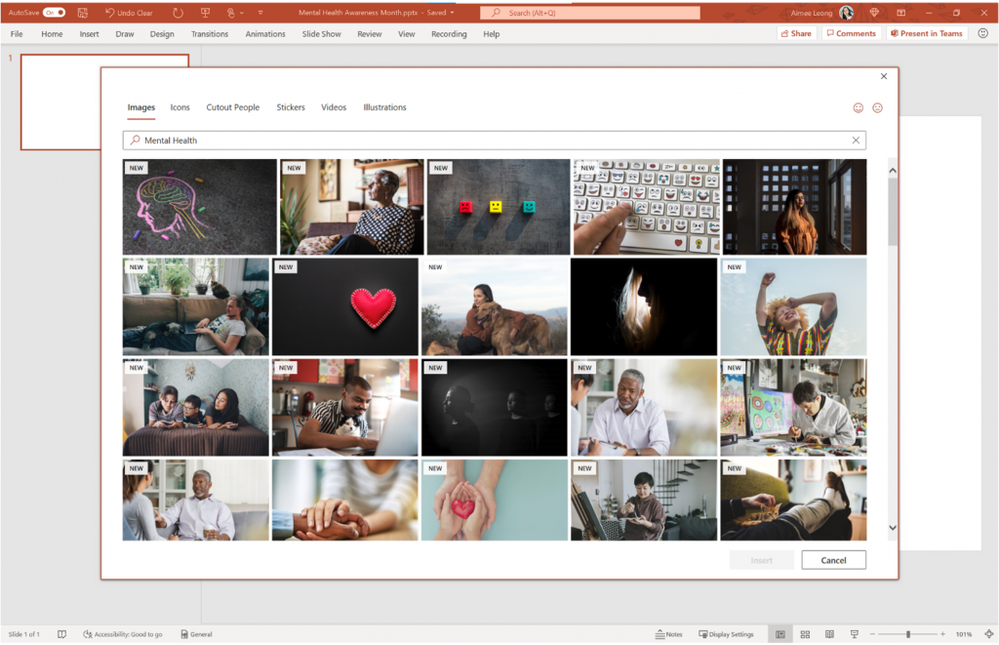Click Present in Teams button

(x=926, y=33)
